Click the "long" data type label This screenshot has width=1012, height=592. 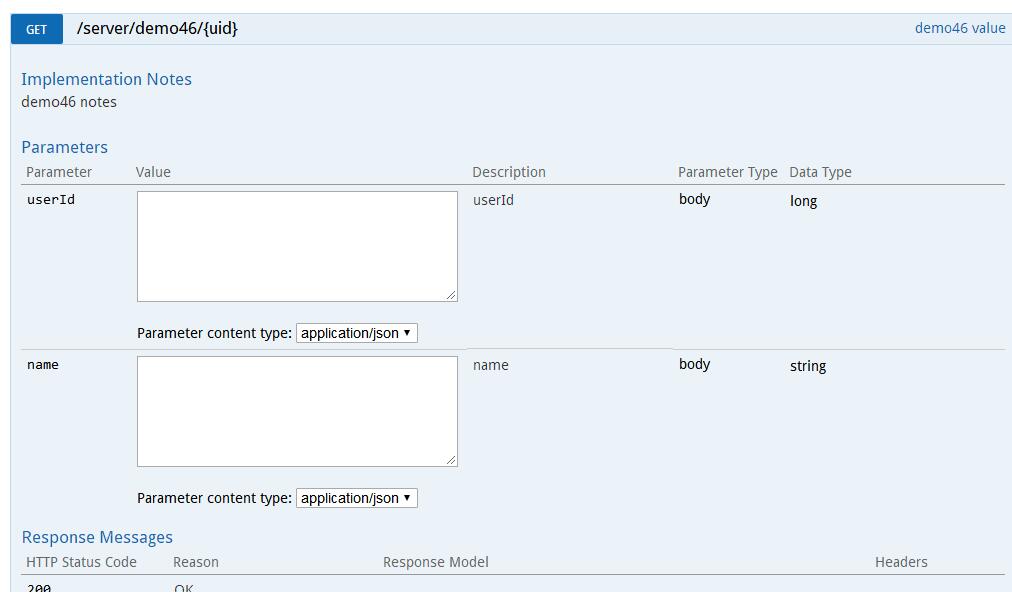point(801,200)
